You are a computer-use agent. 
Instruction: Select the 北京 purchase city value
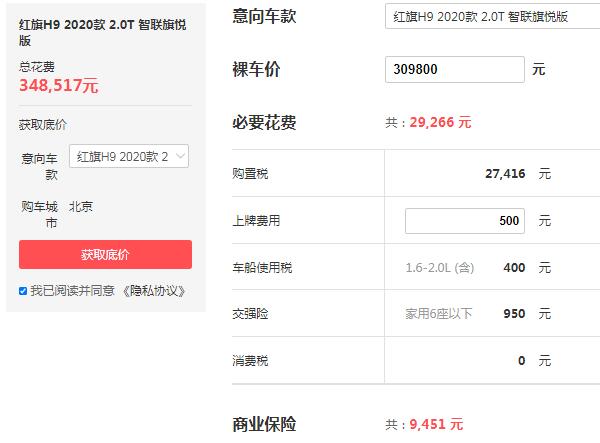(x=81, y=207)
